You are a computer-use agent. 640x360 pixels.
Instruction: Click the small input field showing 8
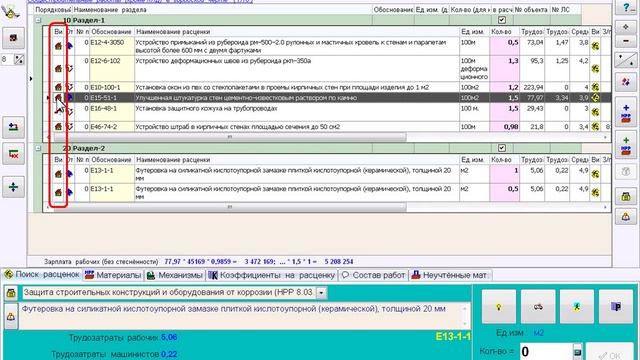pyautogui.click(x=7, y=60)
